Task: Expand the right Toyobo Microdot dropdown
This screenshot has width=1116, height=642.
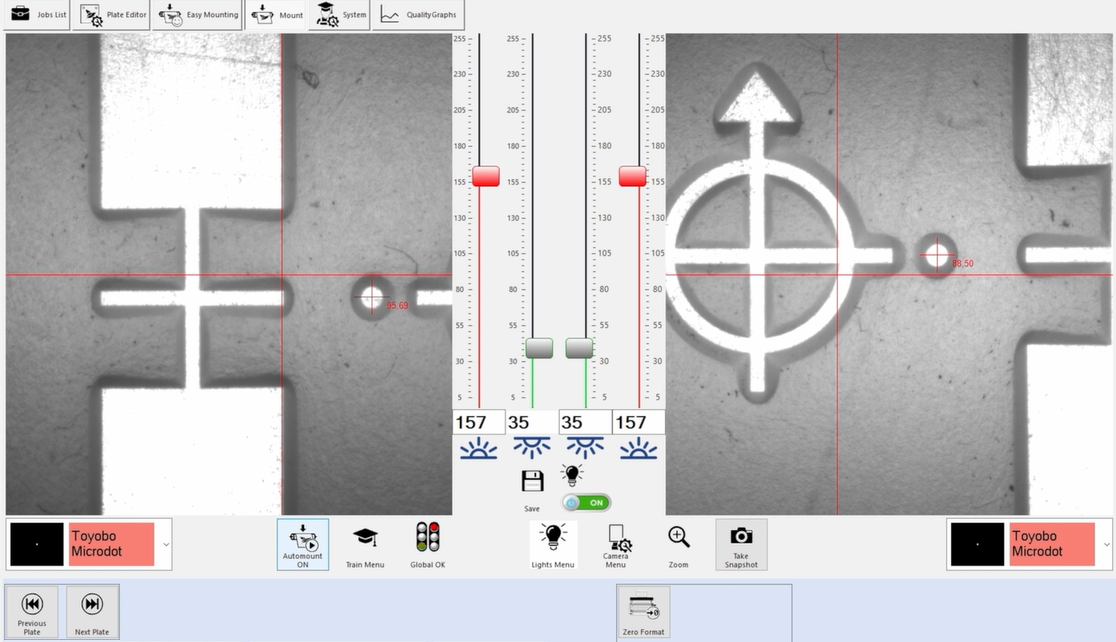Action: [x=1105, y=544]
